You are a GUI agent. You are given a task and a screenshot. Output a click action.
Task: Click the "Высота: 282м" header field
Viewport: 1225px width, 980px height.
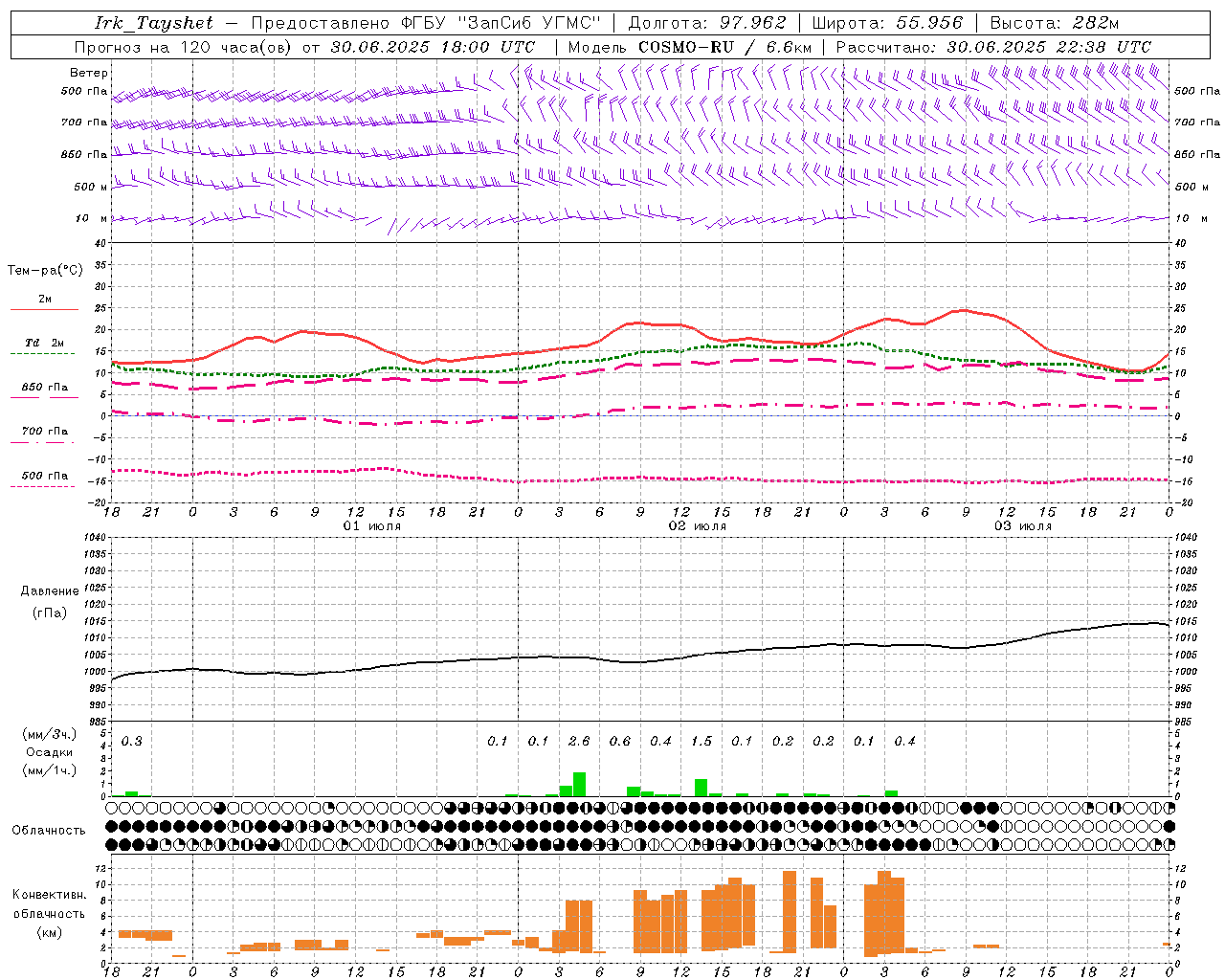coord(1055,23)
